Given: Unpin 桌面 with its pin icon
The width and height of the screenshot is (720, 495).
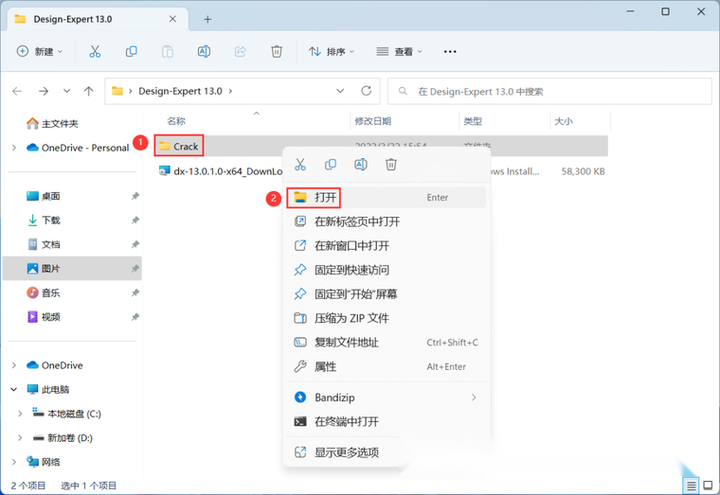Looking at the screenshot, I should click(135, 196).
